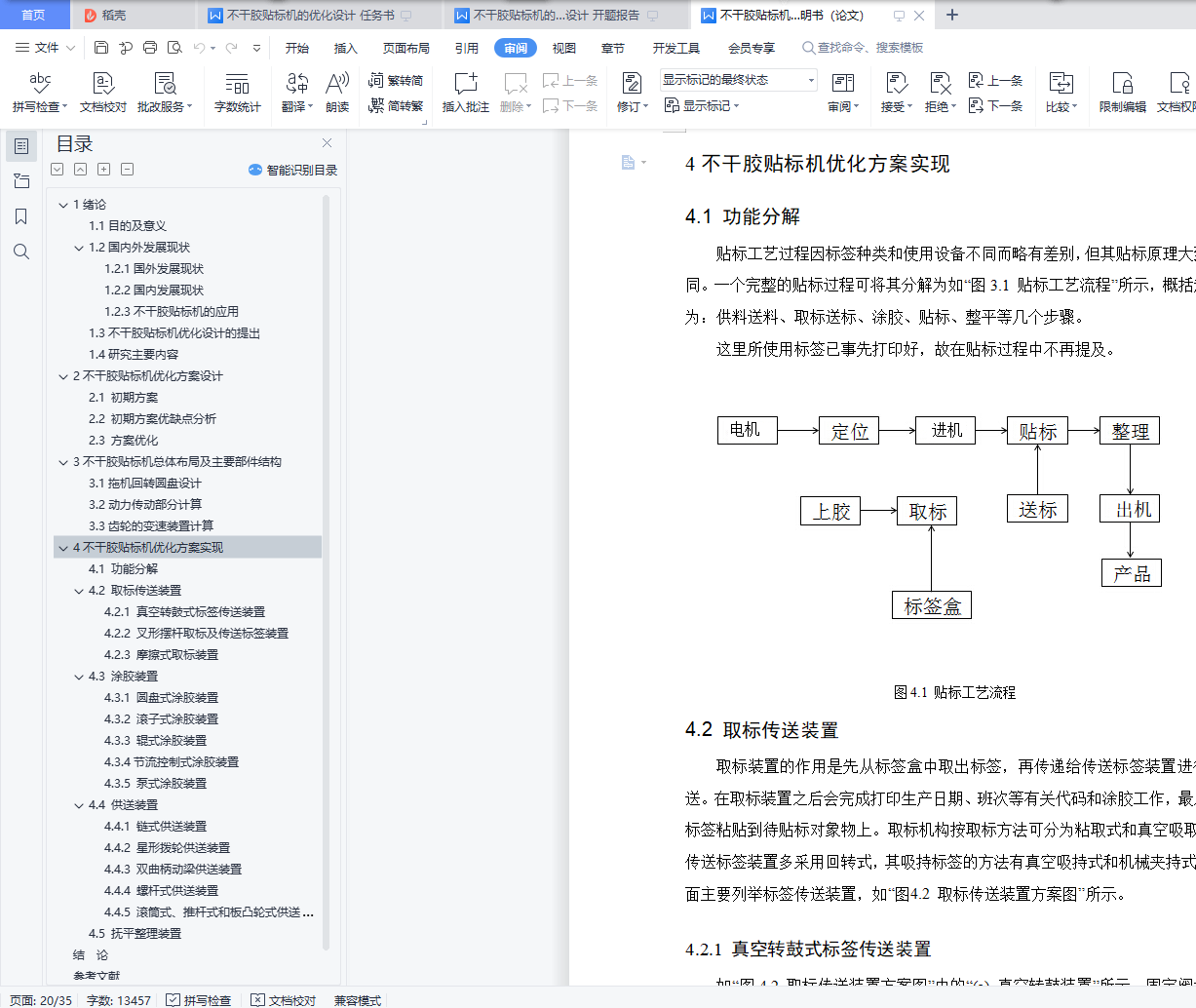1196x1008 pixels.
Task: Switch to the 页面布局 ribbon tab
Action: [406, 48]
